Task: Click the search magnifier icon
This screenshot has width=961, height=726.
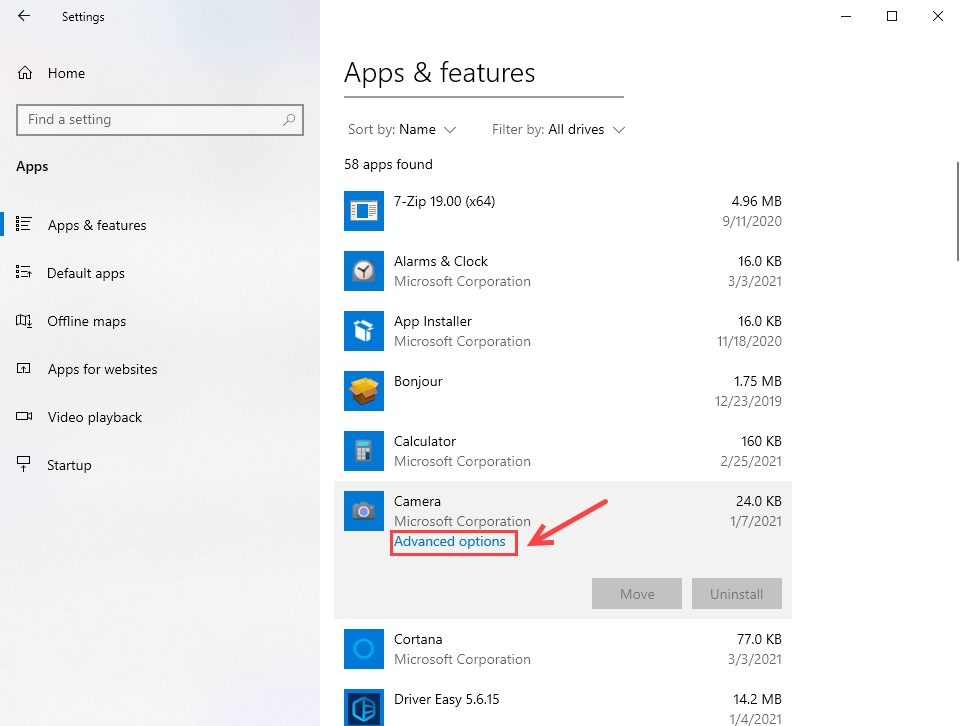Action: [289, 120]
